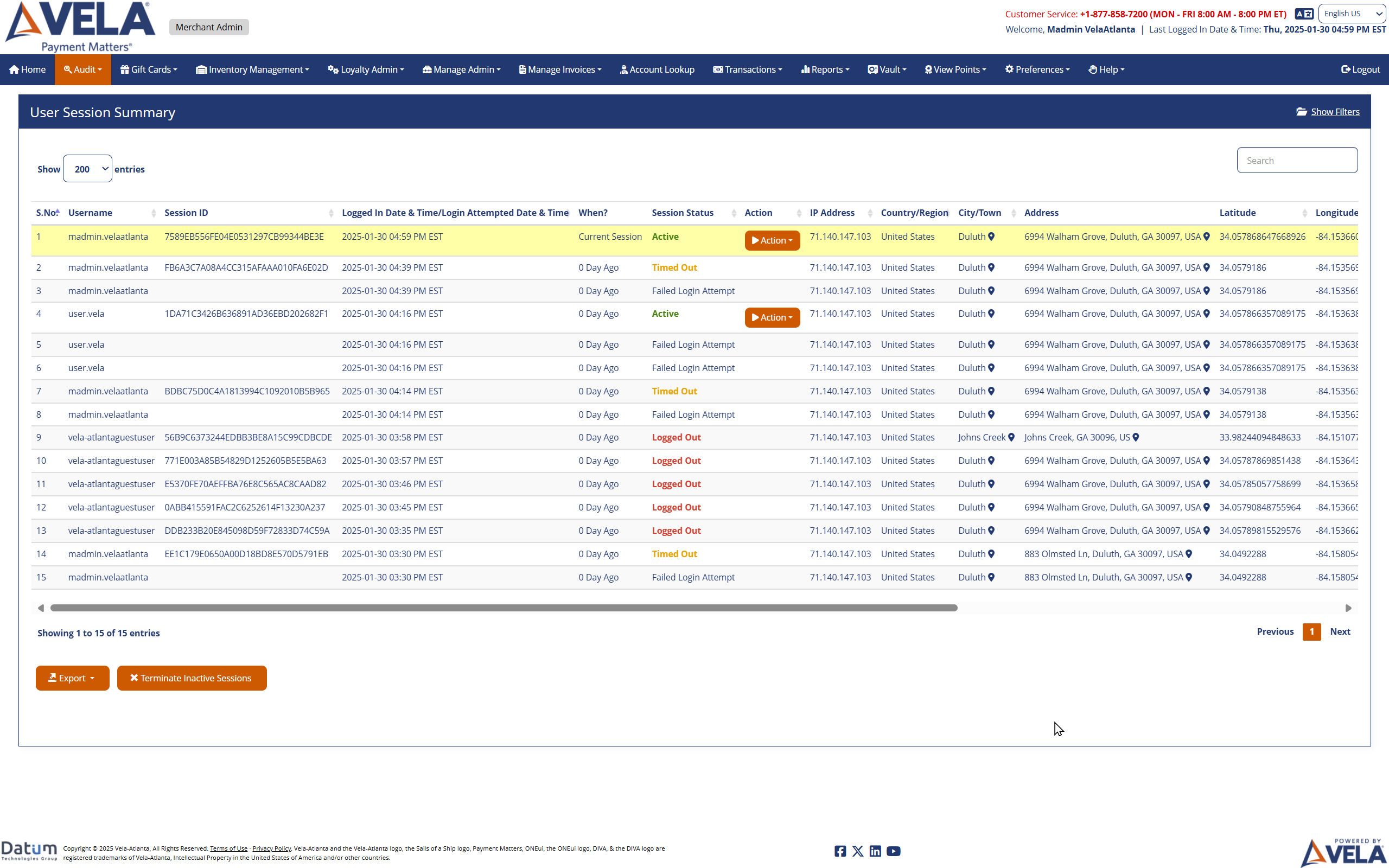Viewport: 1389px width, 868px height.
Task: Click the Show Filters link
Action: click(1335, 112)
